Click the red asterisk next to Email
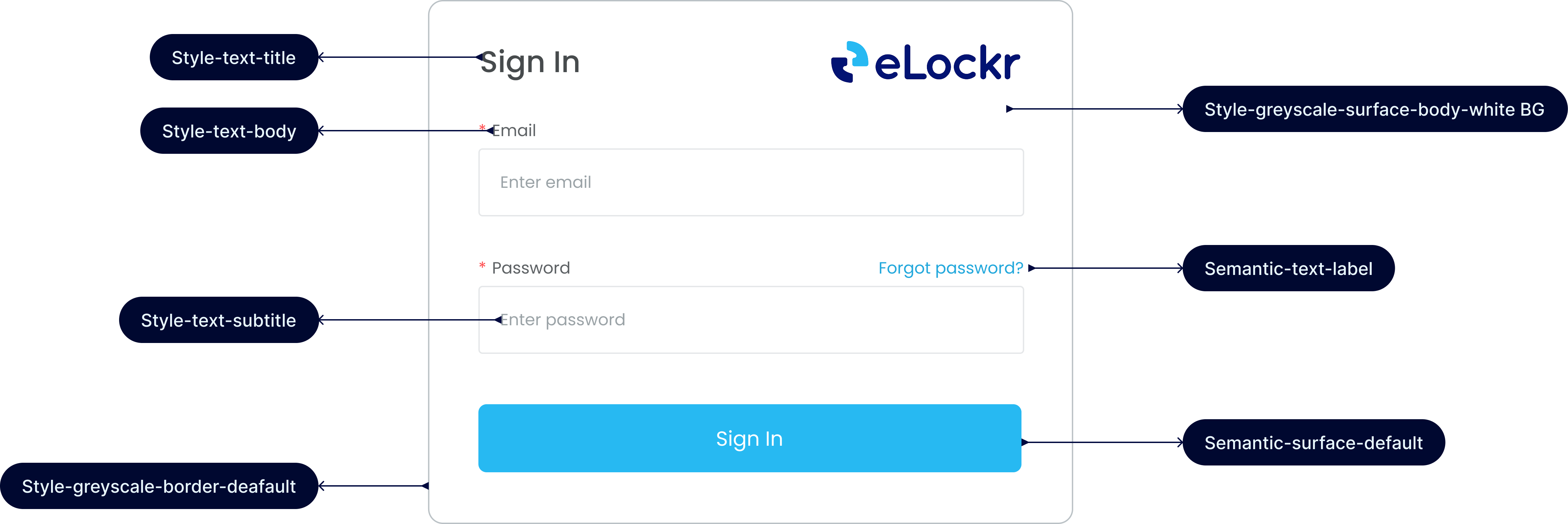The width and height of the screenshot is (1568, 524). pyautogui.click(x=482, y=128)
